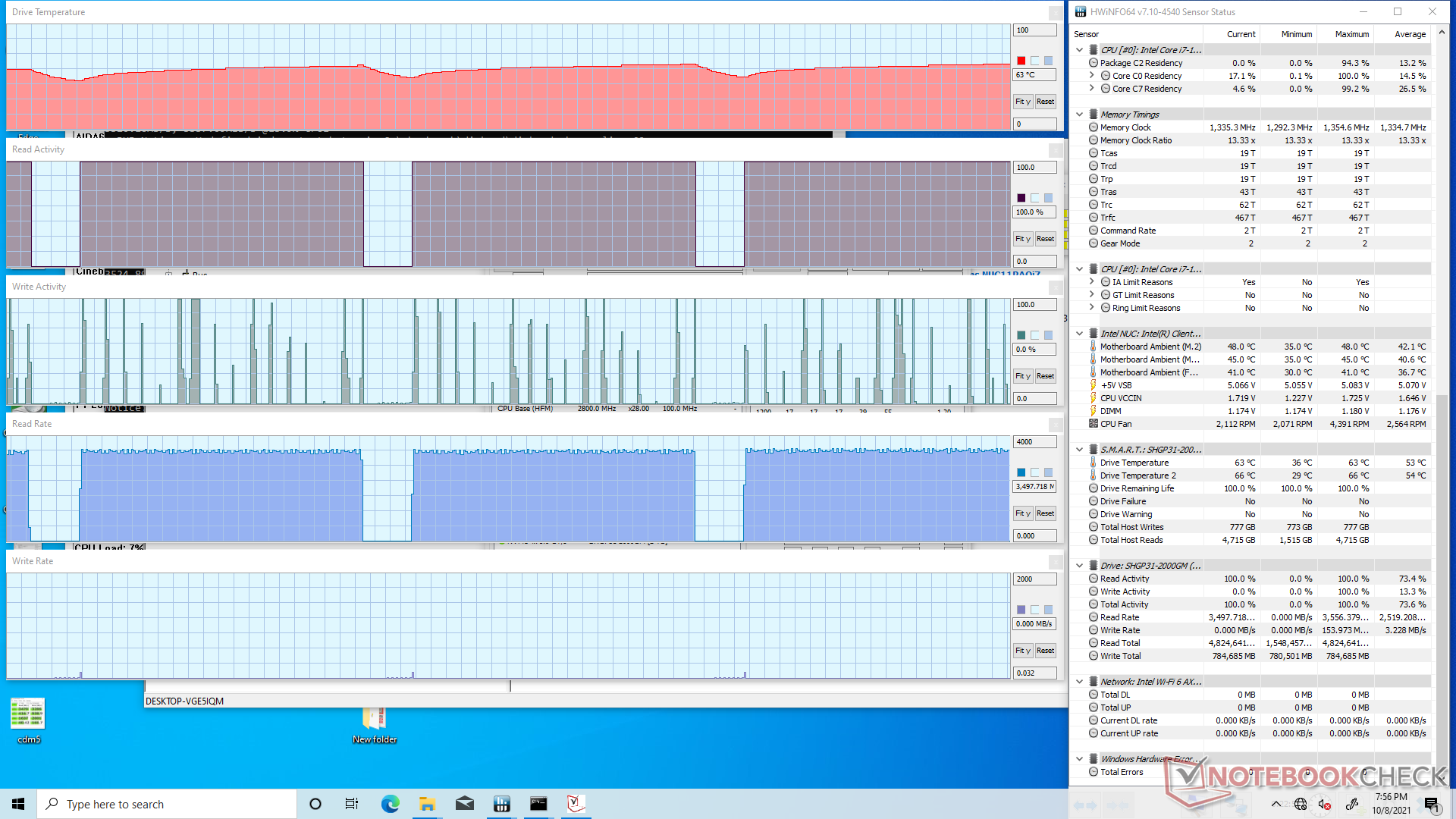The height and width of the screenshot is (819, 1456).
Task: Click the +5V VSB voltage icon
Action: coord(1094,385)
